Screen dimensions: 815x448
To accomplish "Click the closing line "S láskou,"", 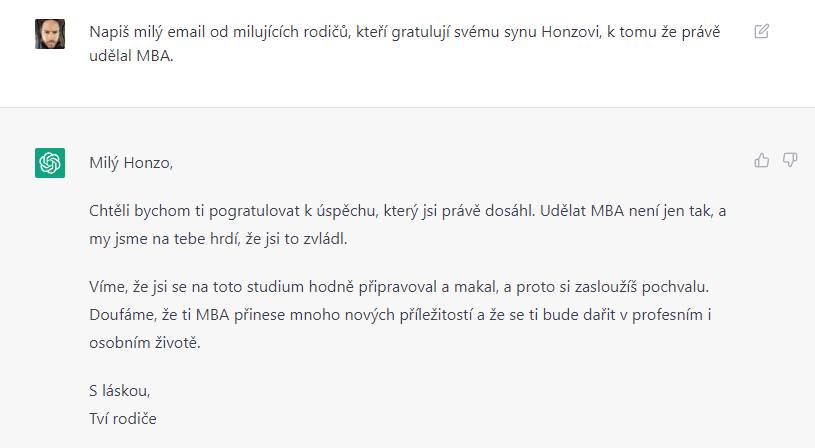I will (119, 391).
